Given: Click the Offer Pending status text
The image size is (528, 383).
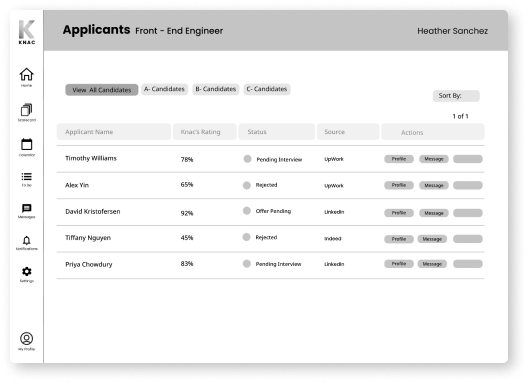Looking at the screenshot, I should coord(273,211).
